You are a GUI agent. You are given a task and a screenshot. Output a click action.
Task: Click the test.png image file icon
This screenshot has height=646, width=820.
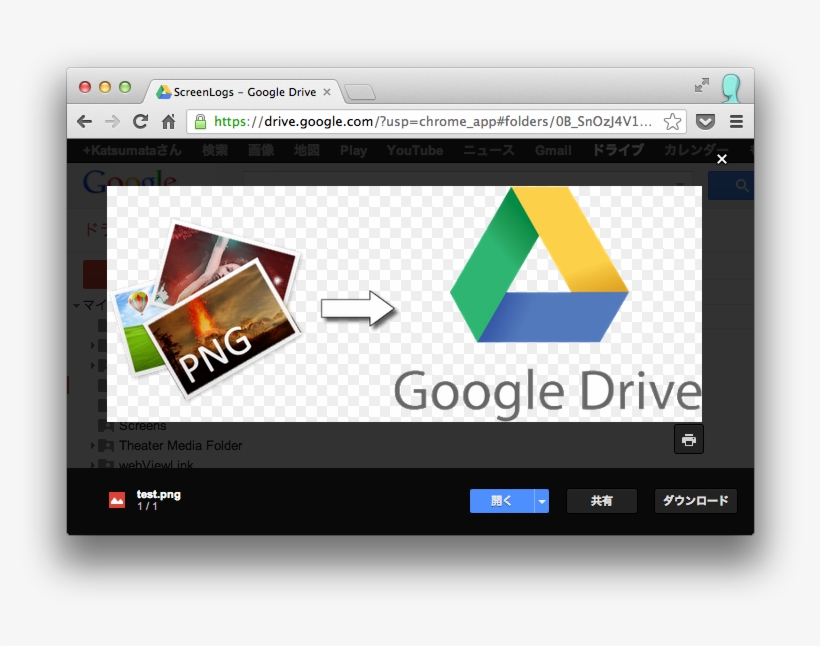(117, 500)
